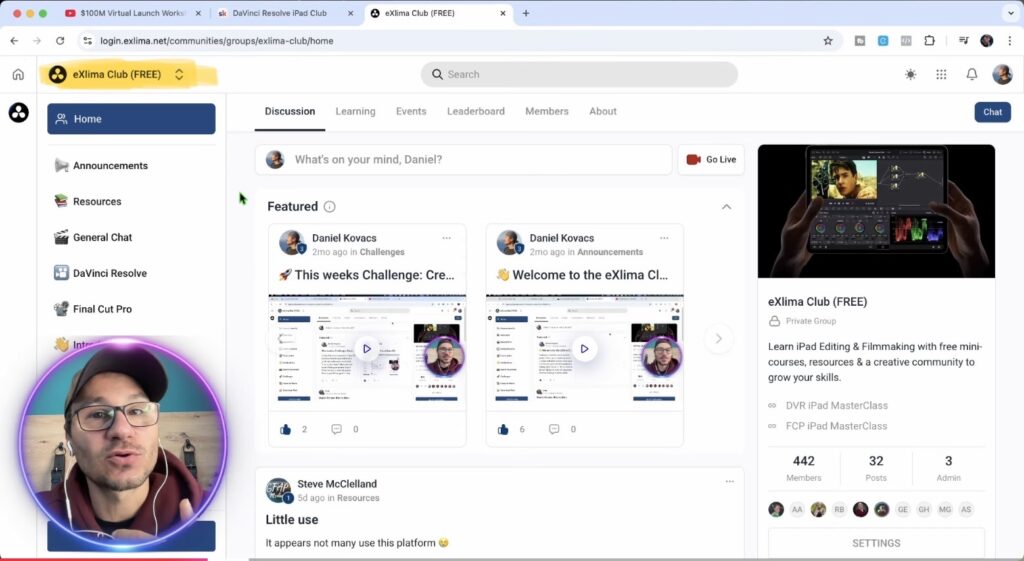
Task: Bookmark this page with the star icon
Action: (x=828, y=40)
